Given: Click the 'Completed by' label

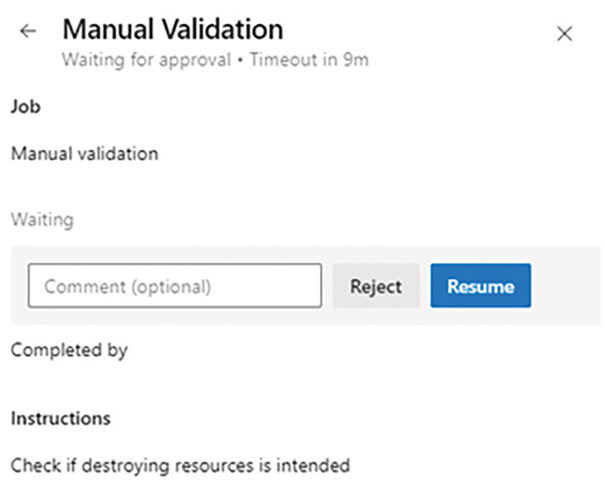Looking at the screenshot, I should [x=69, y=351].
